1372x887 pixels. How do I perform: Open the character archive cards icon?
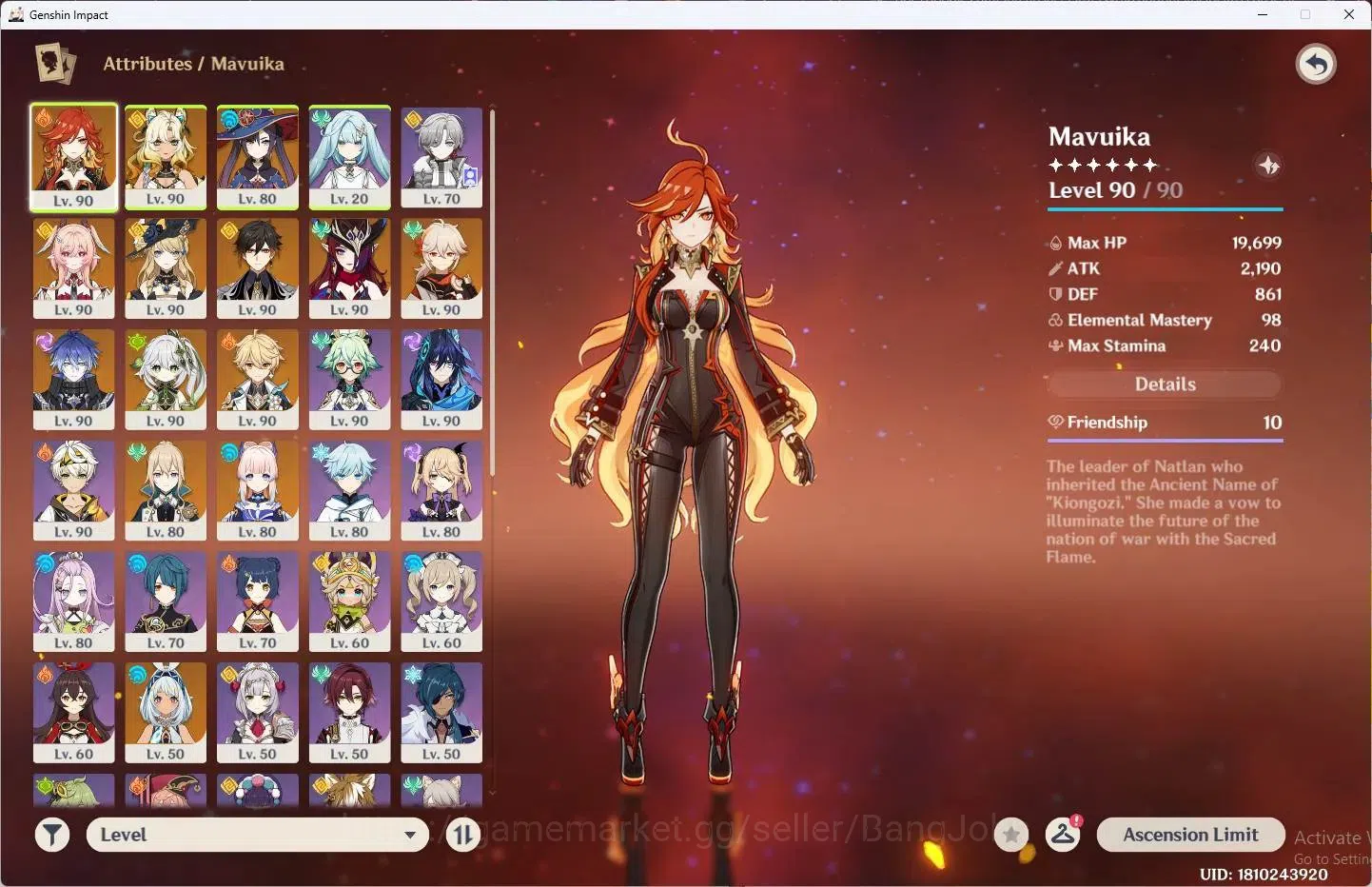pyautogui.click(x=54, y=64)
